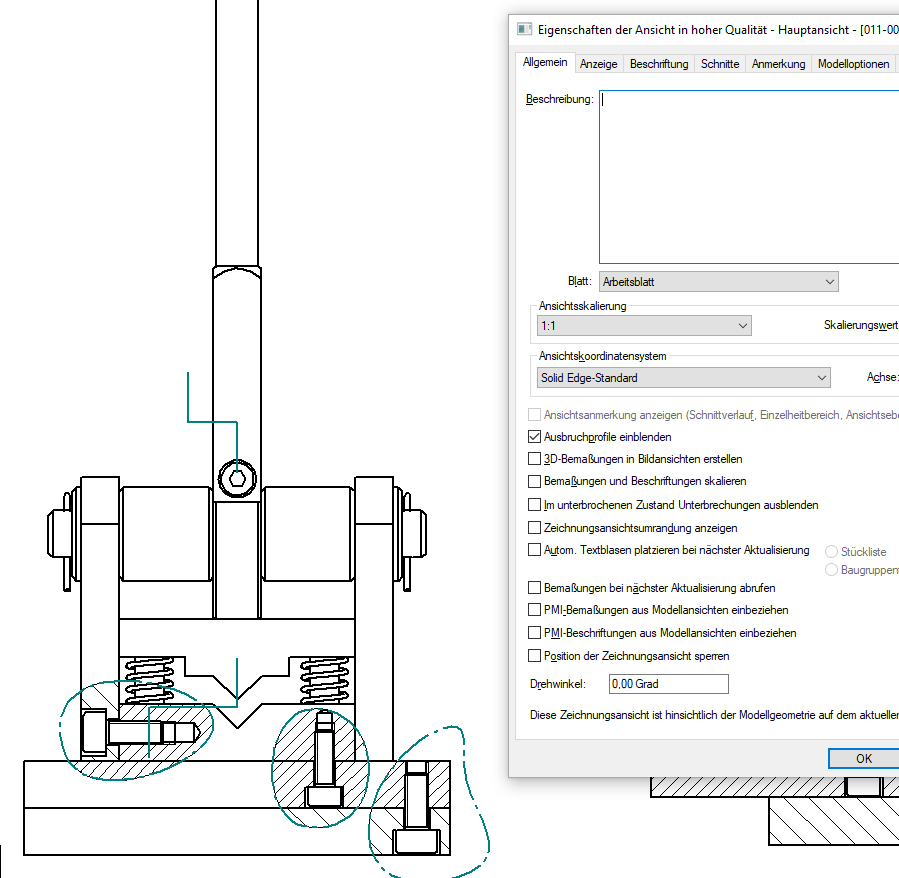This screenshot has height=878, width=899.
Task: Open the Modelloptionen tab
Action: pos(853,64)
